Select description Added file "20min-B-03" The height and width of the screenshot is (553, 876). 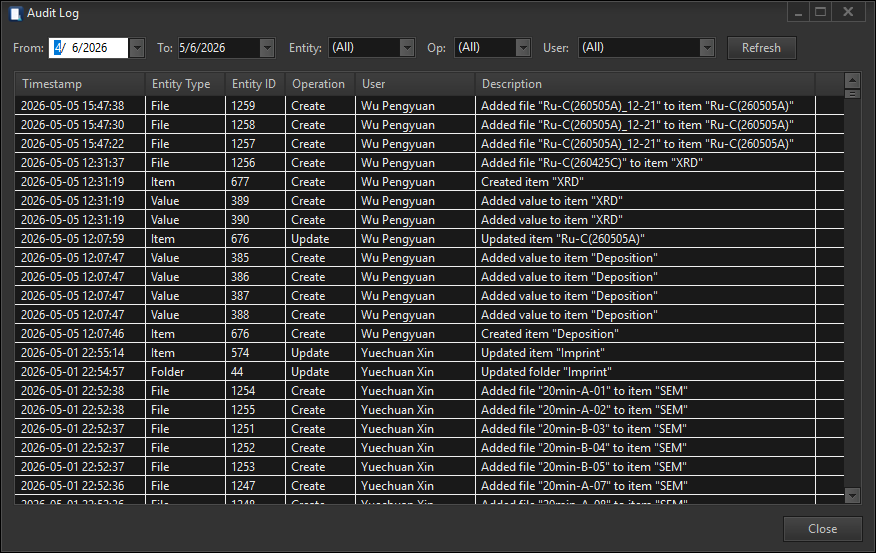click(645, 428)
